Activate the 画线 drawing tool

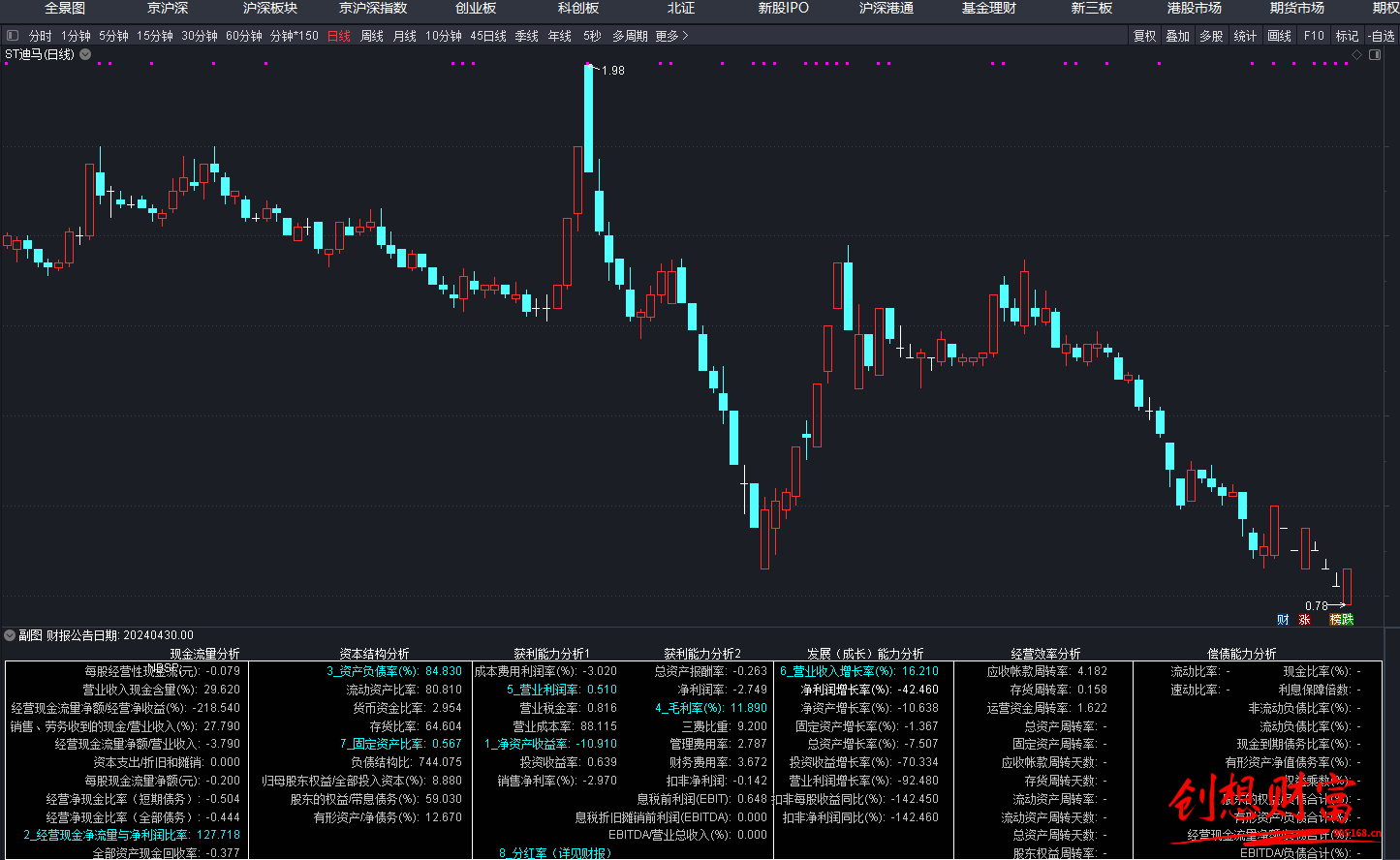[x=1280, y=36]
